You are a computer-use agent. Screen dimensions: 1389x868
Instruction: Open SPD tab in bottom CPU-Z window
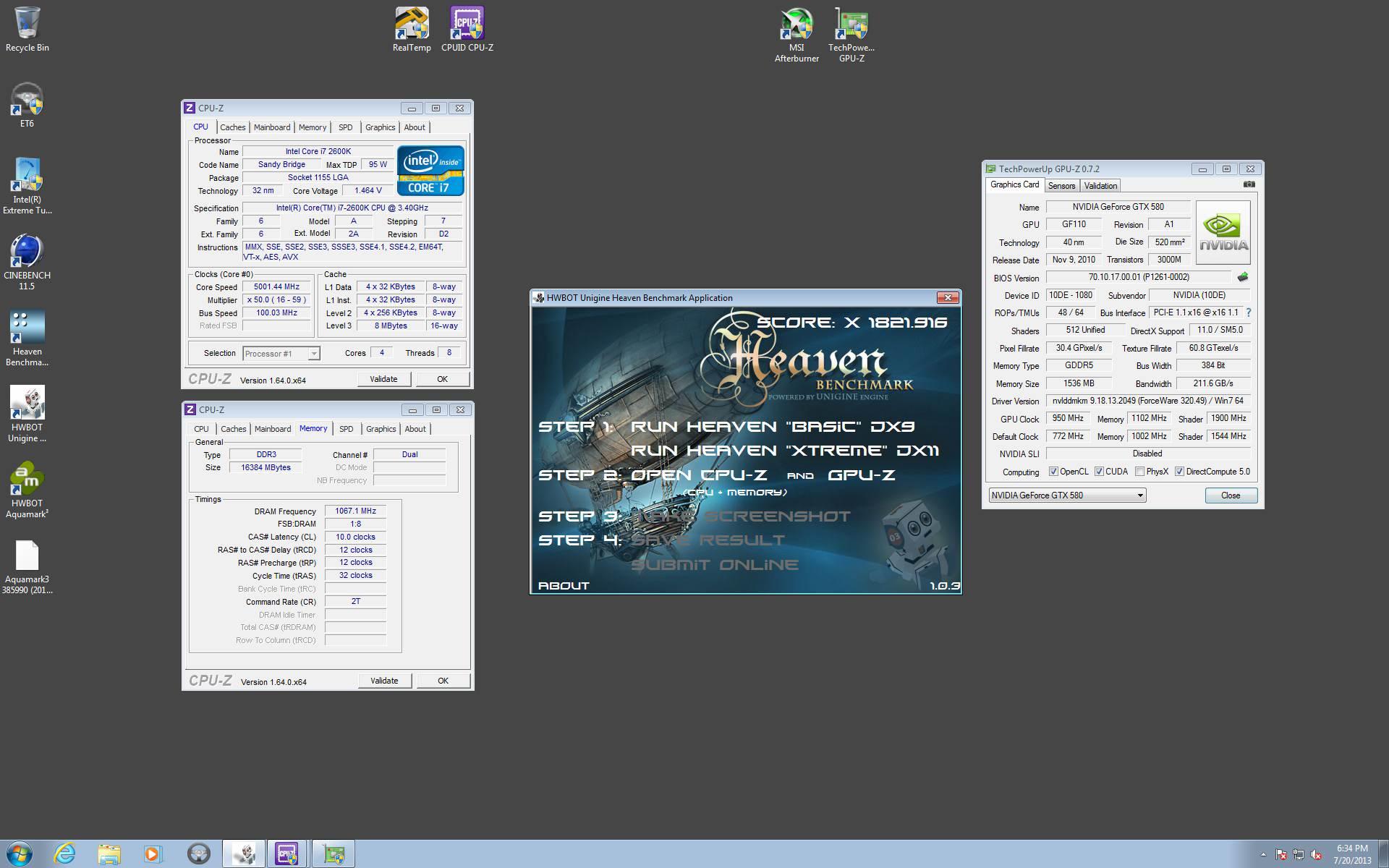(347, 429)
